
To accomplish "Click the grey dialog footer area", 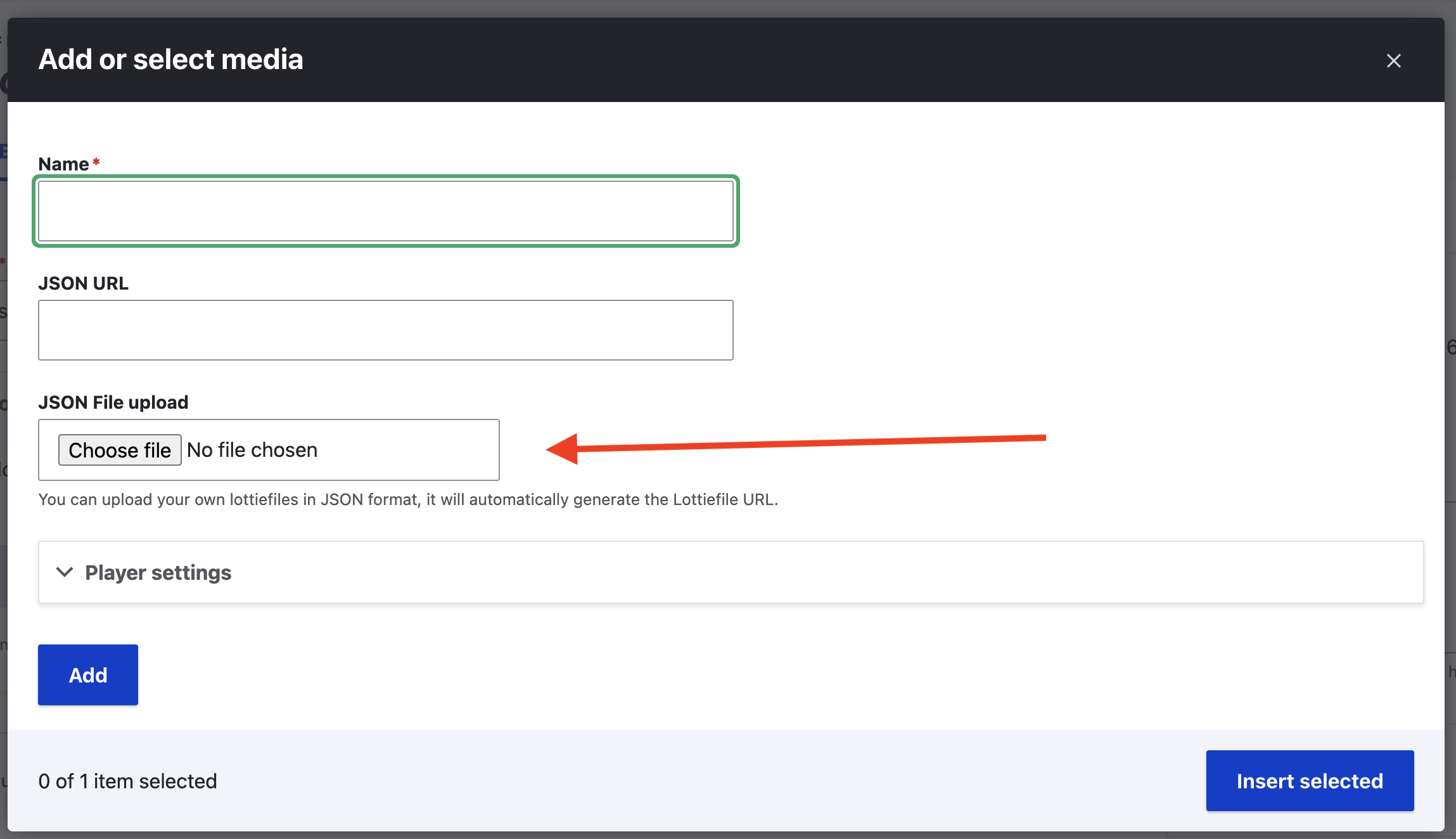I will (697, 781).
